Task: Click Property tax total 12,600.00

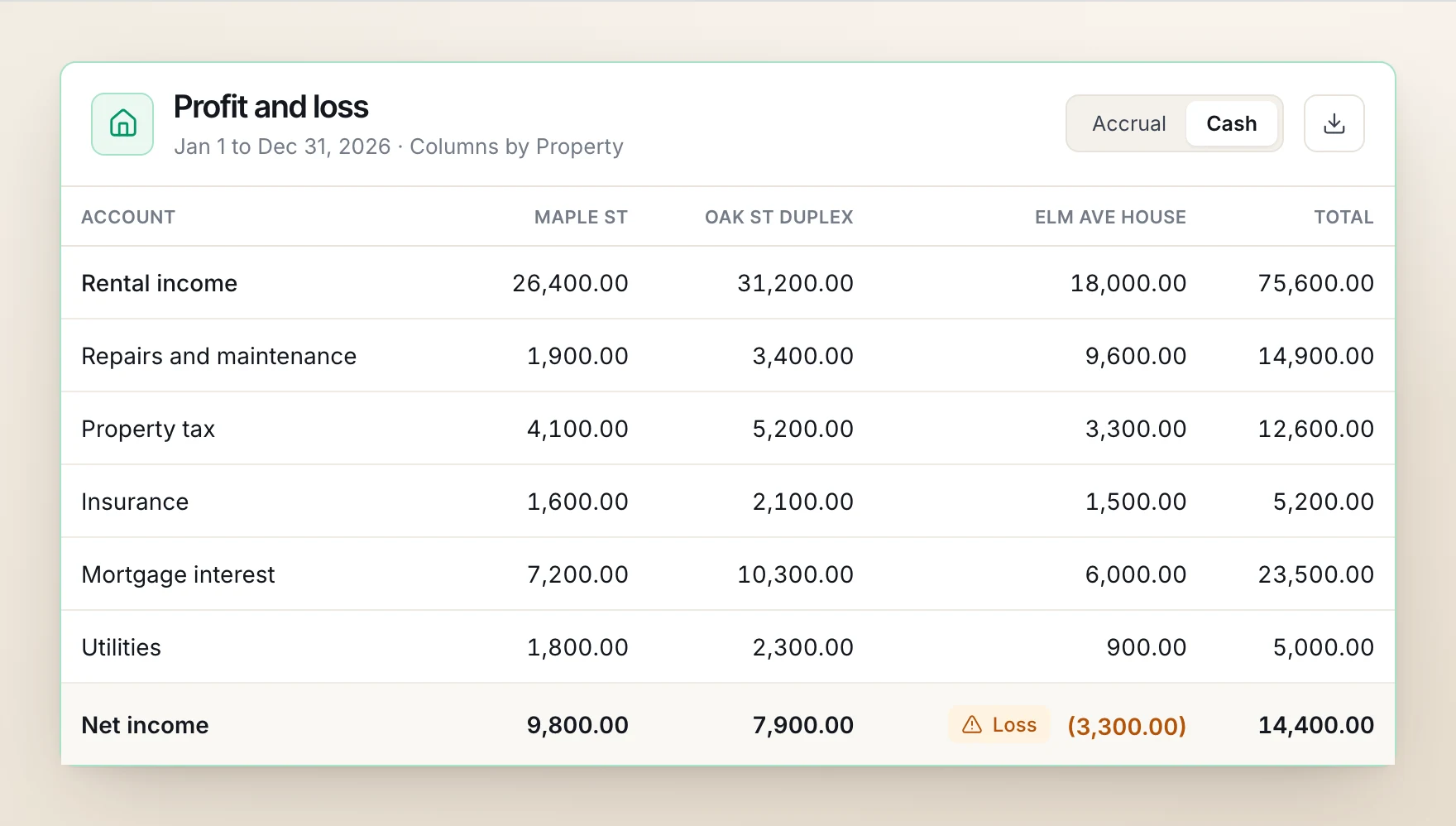Action: point(1315,429)
